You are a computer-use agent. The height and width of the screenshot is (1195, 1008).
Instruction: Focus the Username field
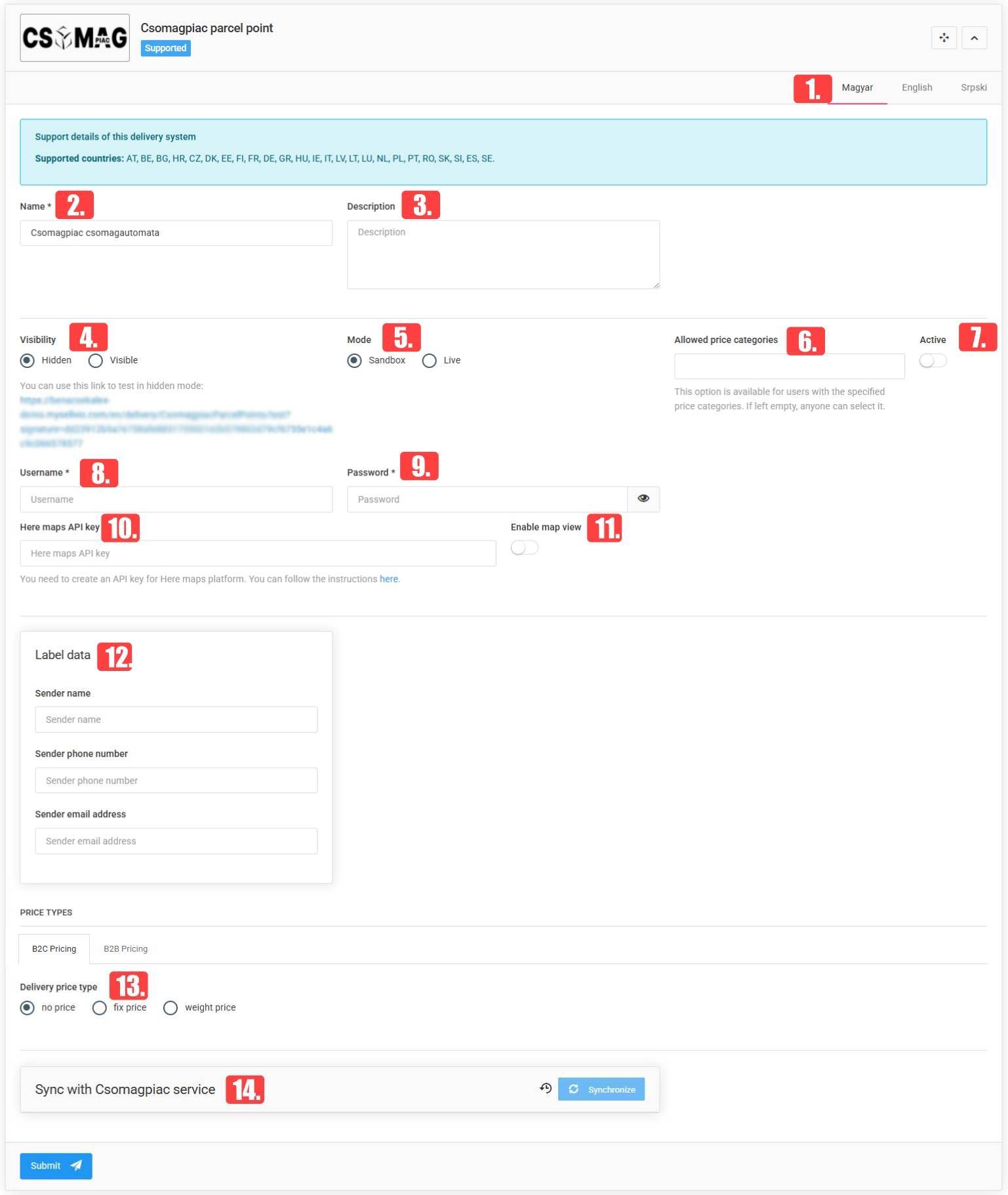click(x=176, y=499)
